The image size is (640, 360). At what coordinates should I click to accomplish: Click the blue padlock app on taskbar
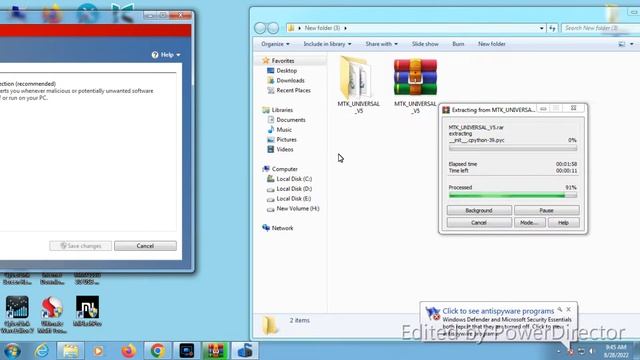point(245,351)
